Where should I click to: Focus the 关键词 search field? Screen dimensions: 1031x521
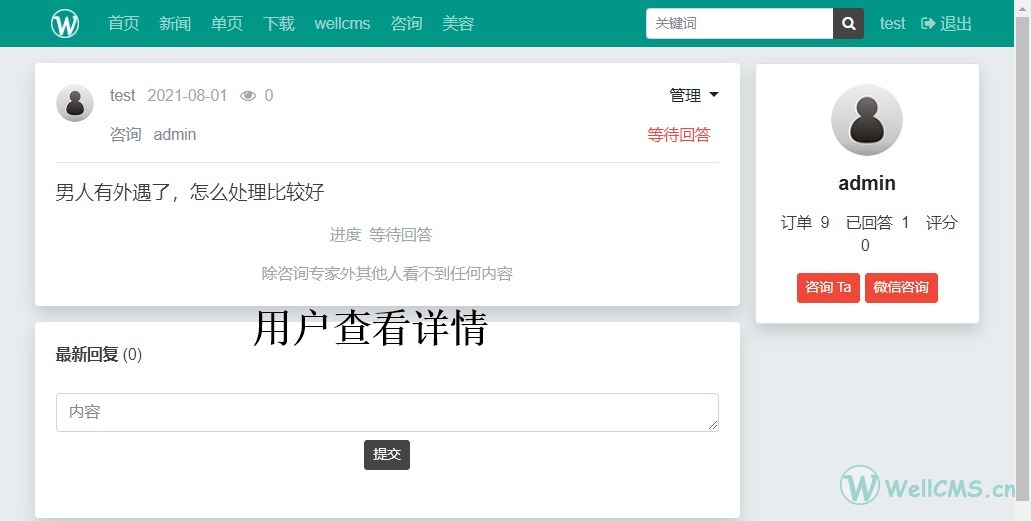click(740, 24)
